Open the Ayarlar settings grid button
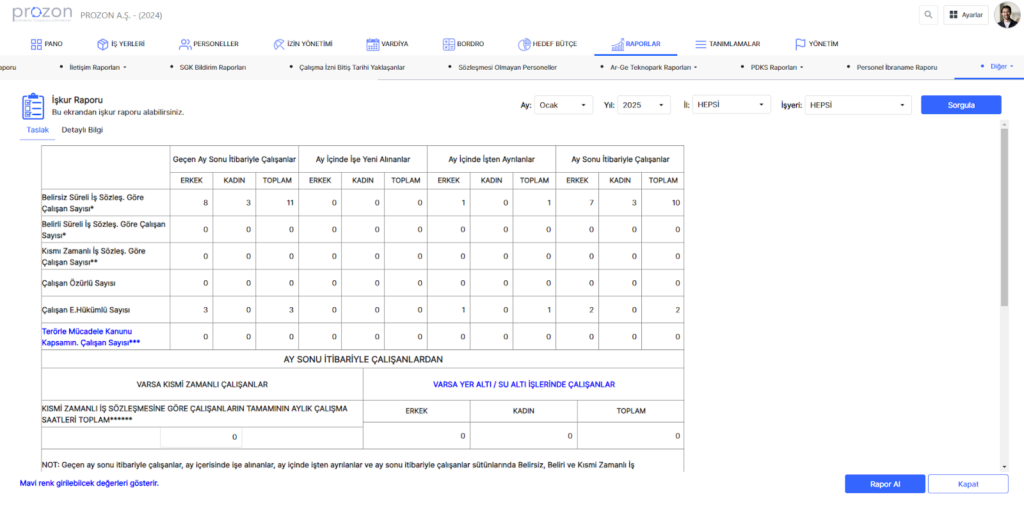The image size is (1024, 505). coord(965,15)
